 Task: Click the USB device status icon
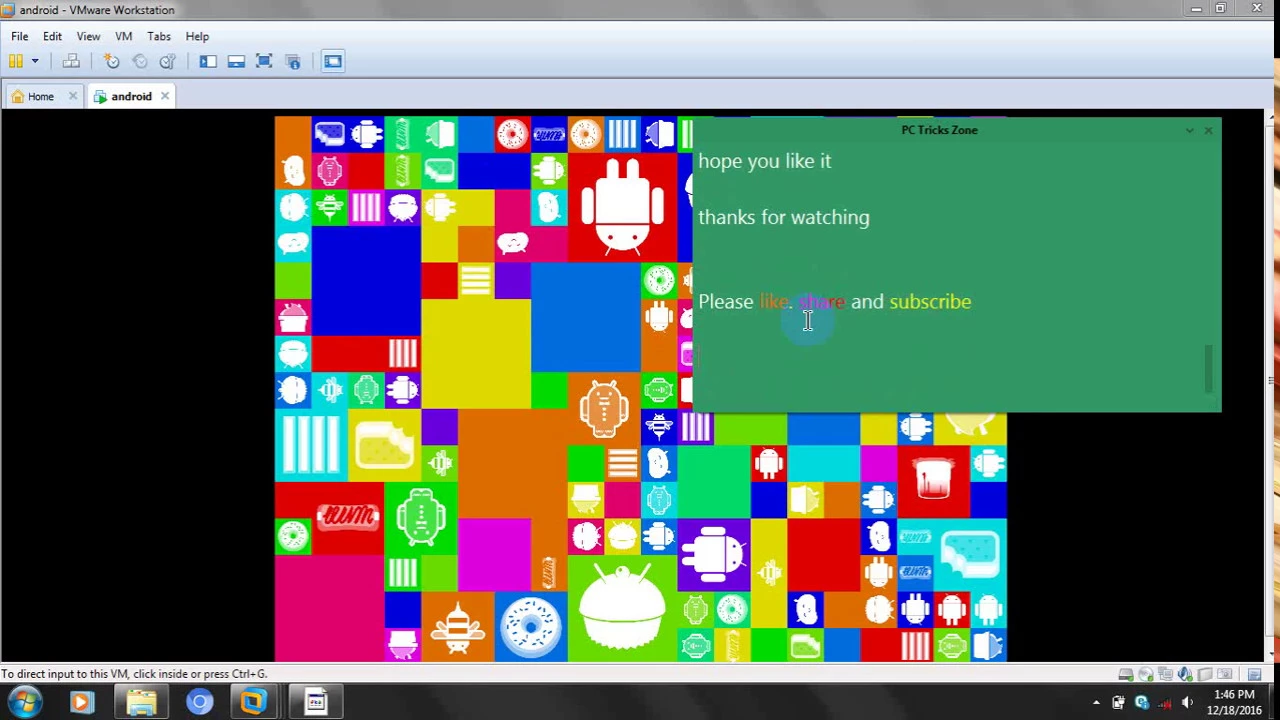tap(1206, 674)
